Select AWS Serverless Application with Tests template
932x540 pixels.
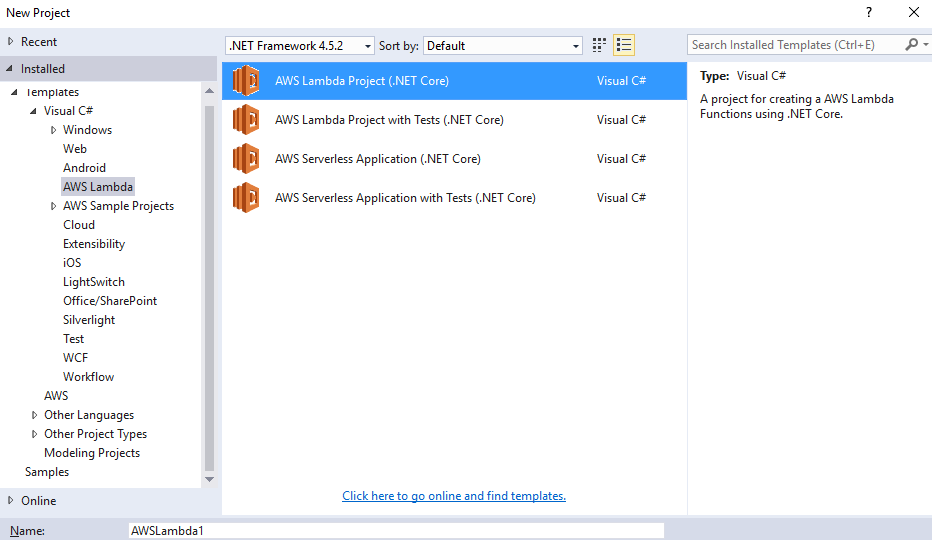coord(454,197)
